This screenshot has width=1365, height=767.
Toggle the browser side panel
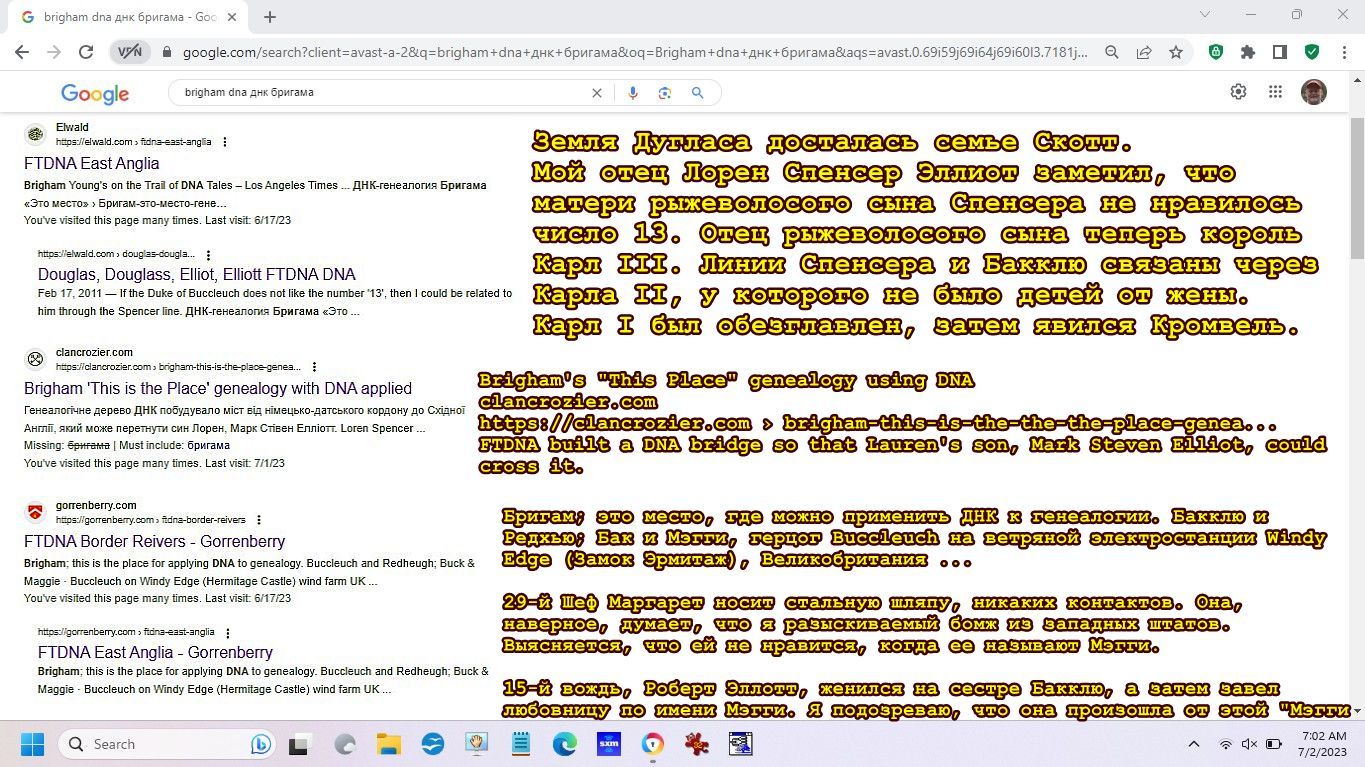[x=1279, y=52]
